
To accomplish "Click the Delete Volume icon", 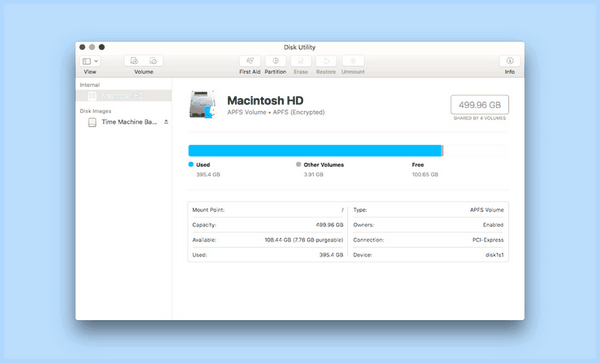I will 153,61.
